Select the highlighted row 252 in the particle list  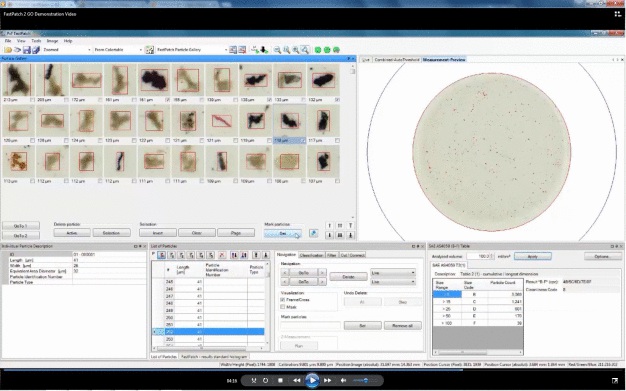point(208,332)
